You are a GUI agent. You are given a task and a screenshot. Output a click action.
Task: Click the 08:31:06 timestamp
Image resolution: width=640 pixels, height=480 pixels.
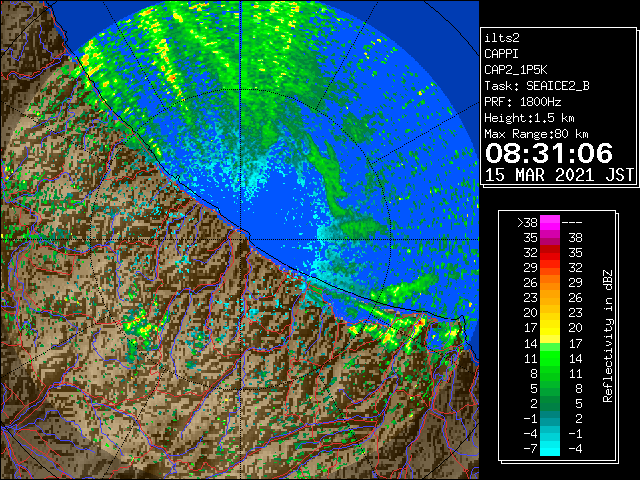tap(549, 153)
